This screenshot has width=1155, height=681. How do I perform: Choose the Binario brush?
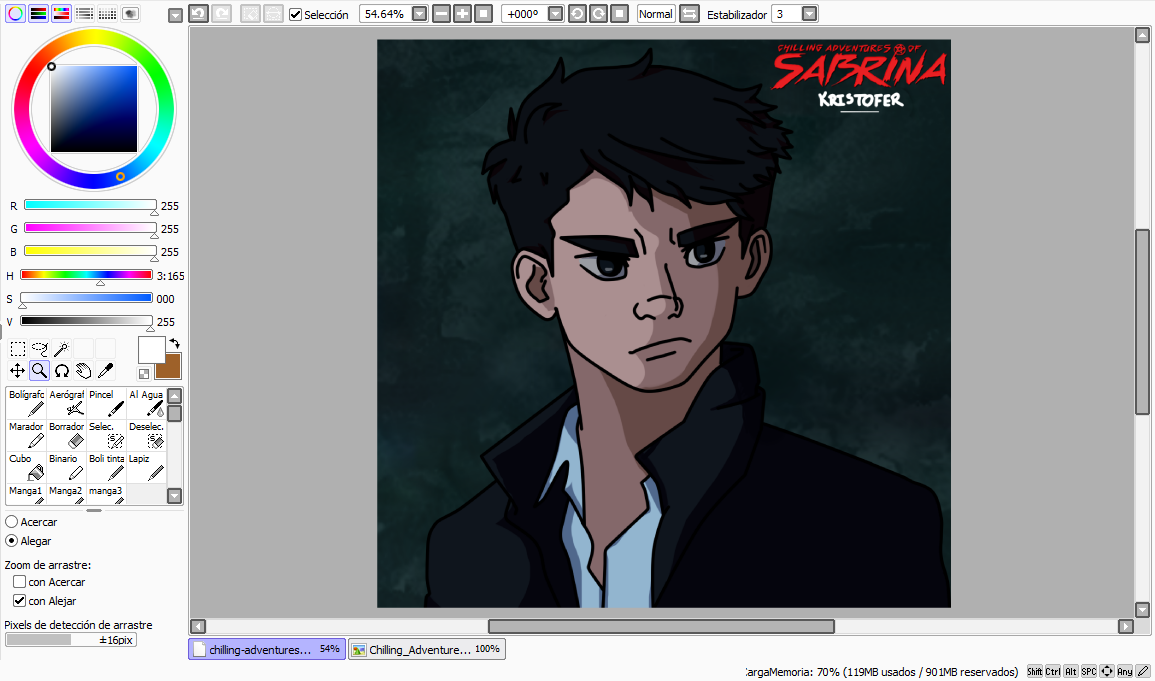point(66,467)
